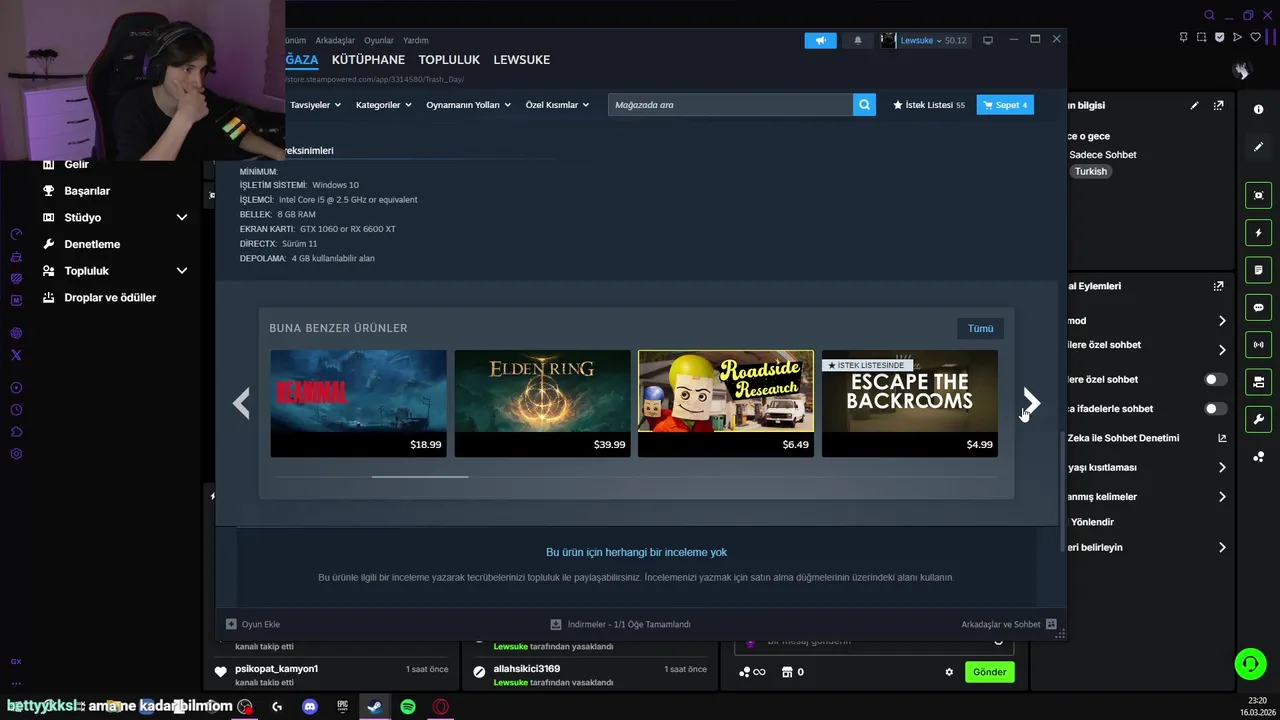
Task: Open the LEWSUKE profile tab
Action: coord(521,60)
